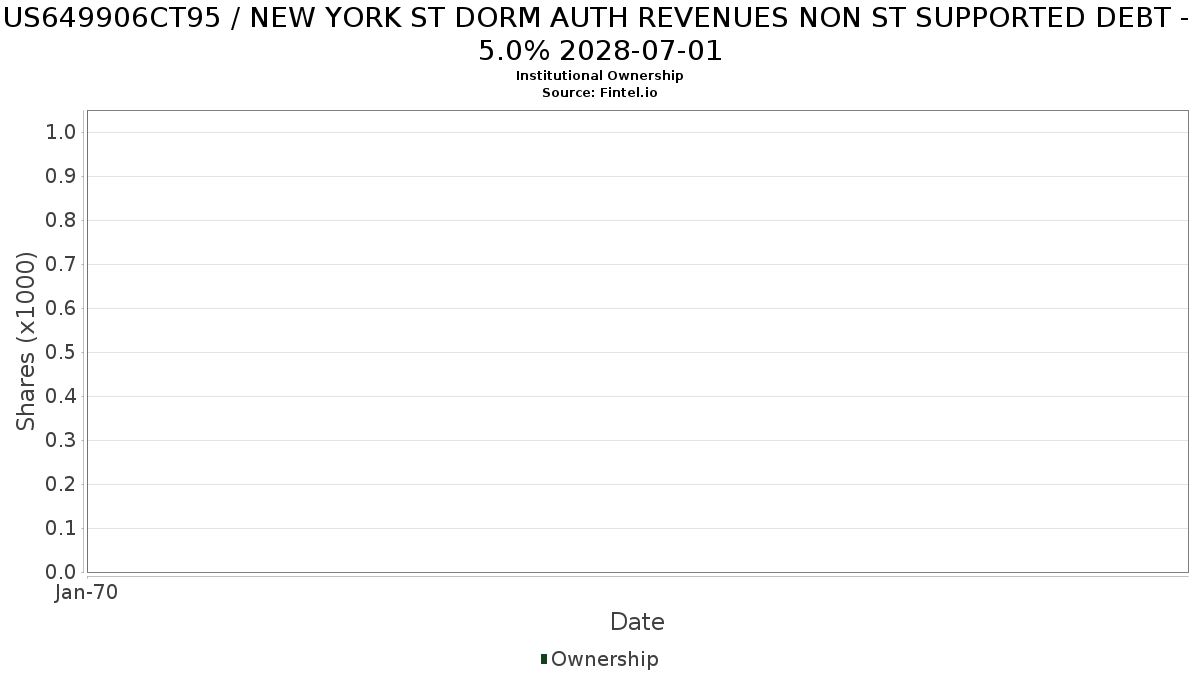Select the 0.2 y-axis tick label
The height and width of the screenshot is (675, 1200).
(x=62, y=485)
